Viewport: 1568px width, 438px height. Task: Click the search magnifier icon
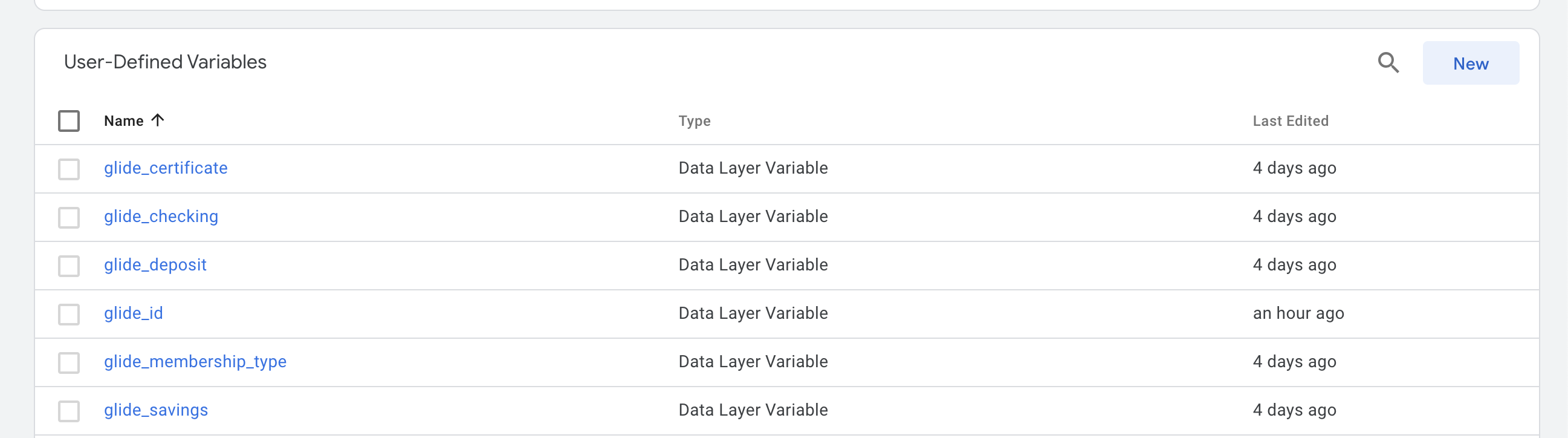pyautogui.click(x=1388, y=63)
